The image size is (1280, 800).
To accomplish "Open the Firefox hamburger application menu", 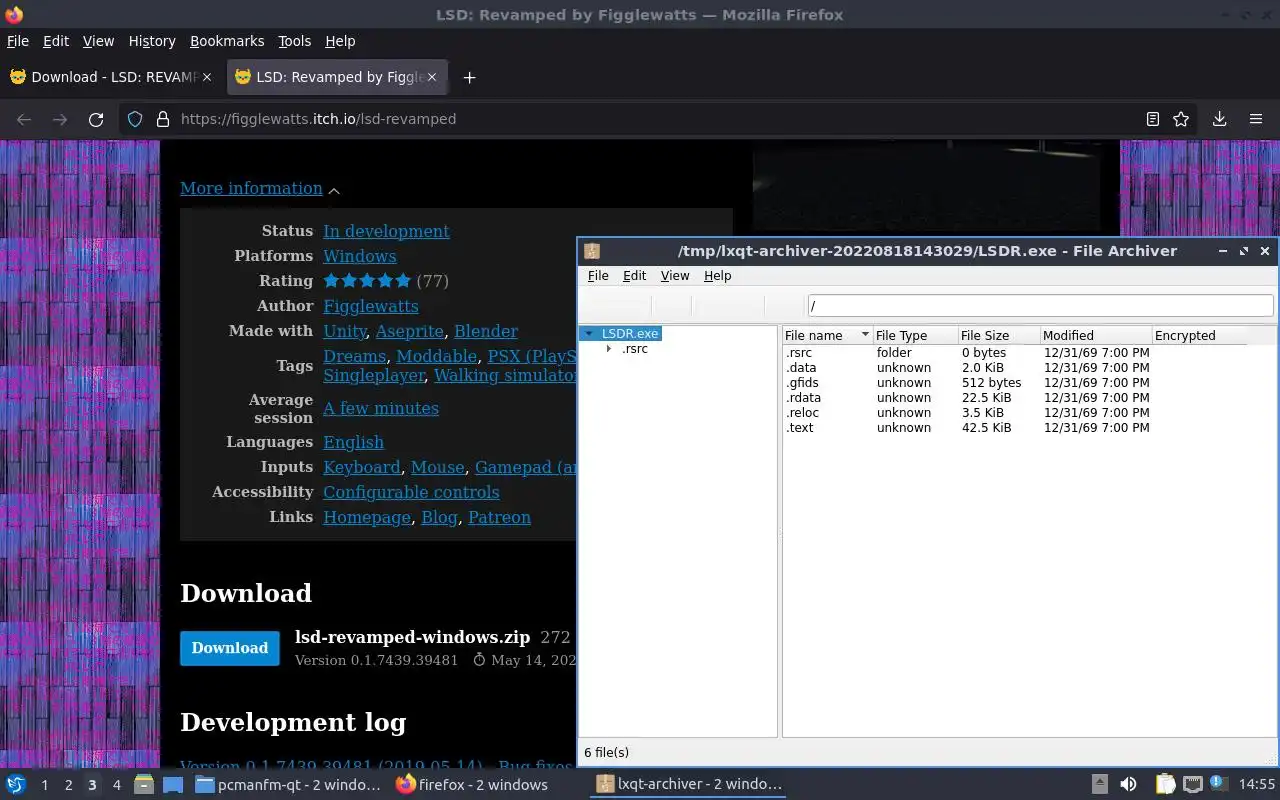I will coord(1256,119).
